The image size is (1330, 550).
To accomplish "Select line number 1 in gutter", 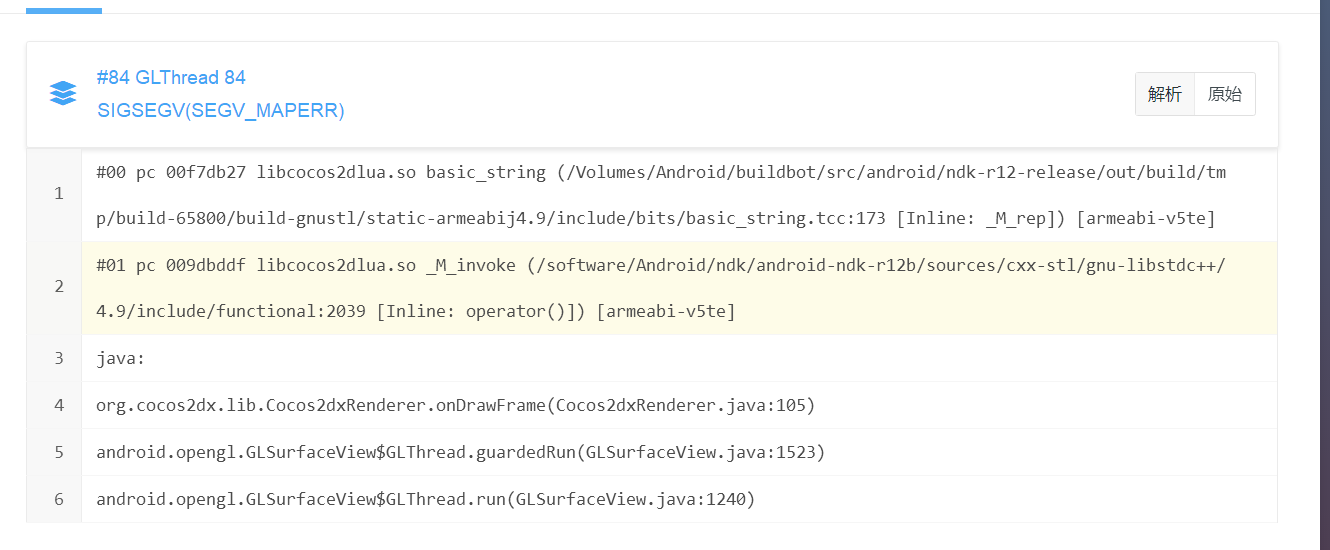I will tap(59, 194).
